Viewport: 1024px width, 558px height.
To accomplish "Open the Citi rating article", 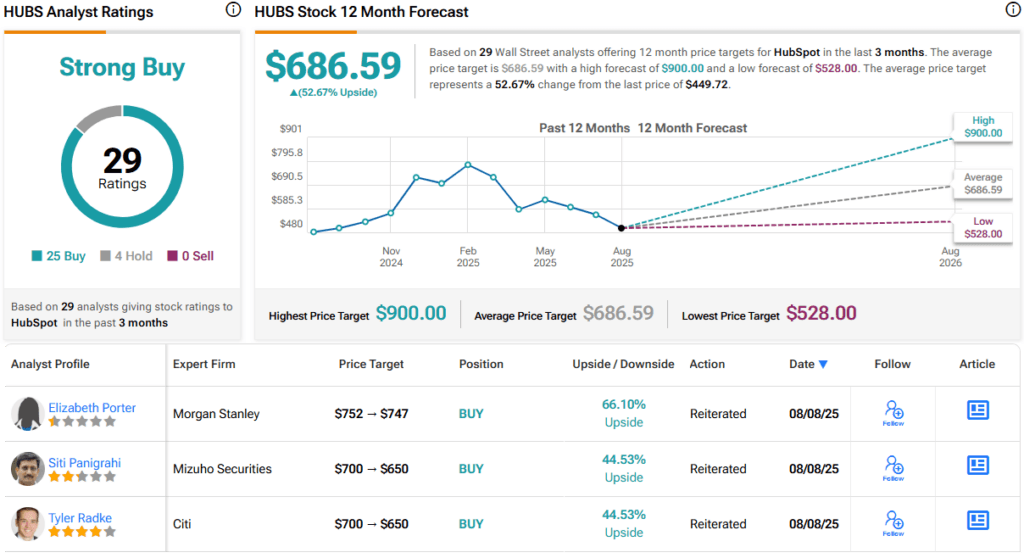I will click(978, 520).
